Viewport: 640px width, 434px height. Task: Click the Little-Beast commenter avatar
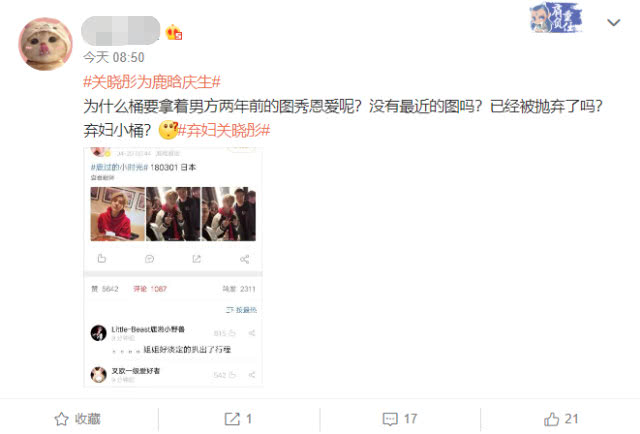(98, 333)
